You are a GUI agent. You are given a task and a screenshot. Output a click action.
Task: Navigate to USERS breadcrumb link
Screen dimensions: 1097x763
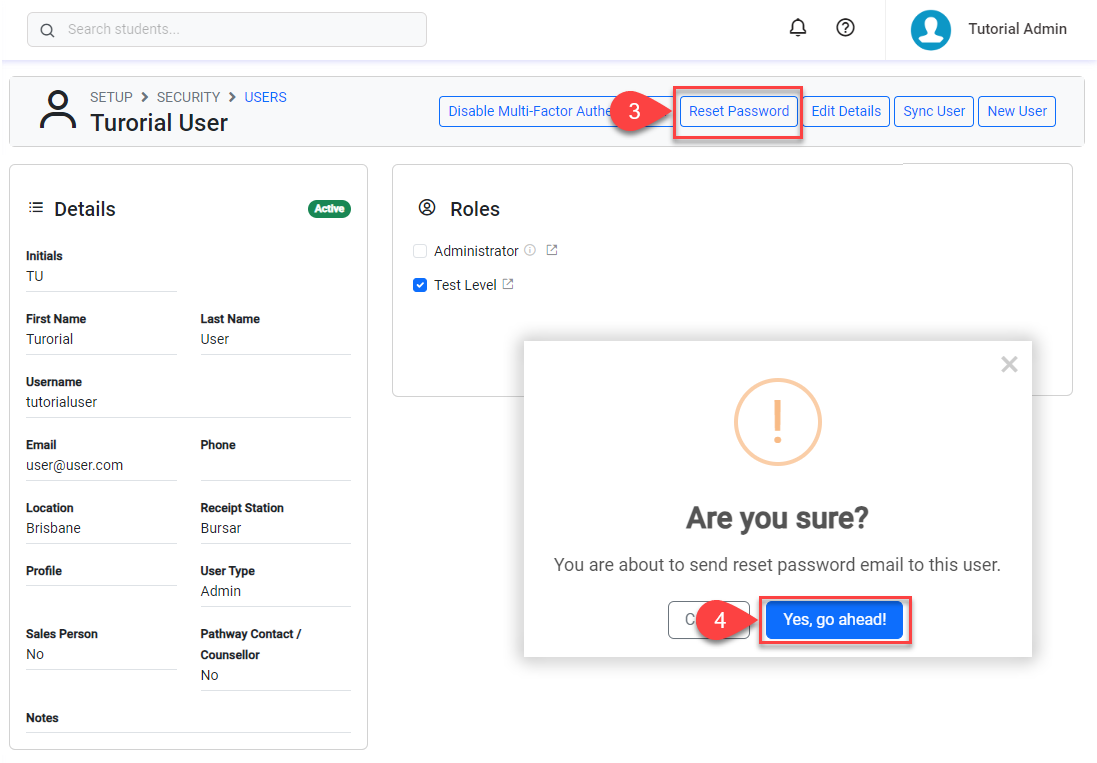(265, 97)
